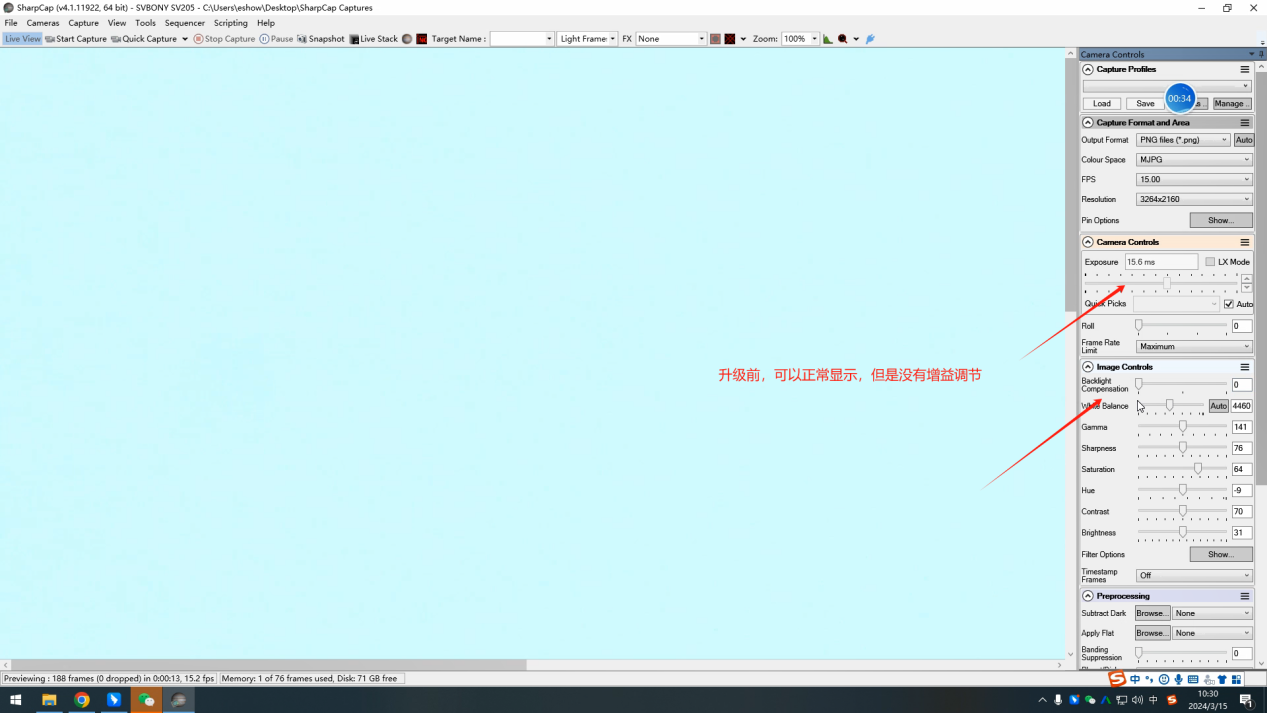Click the Subtract Dark Browse button
This screenshot has width=1267, height=713.
click(x=1152, y=613)
